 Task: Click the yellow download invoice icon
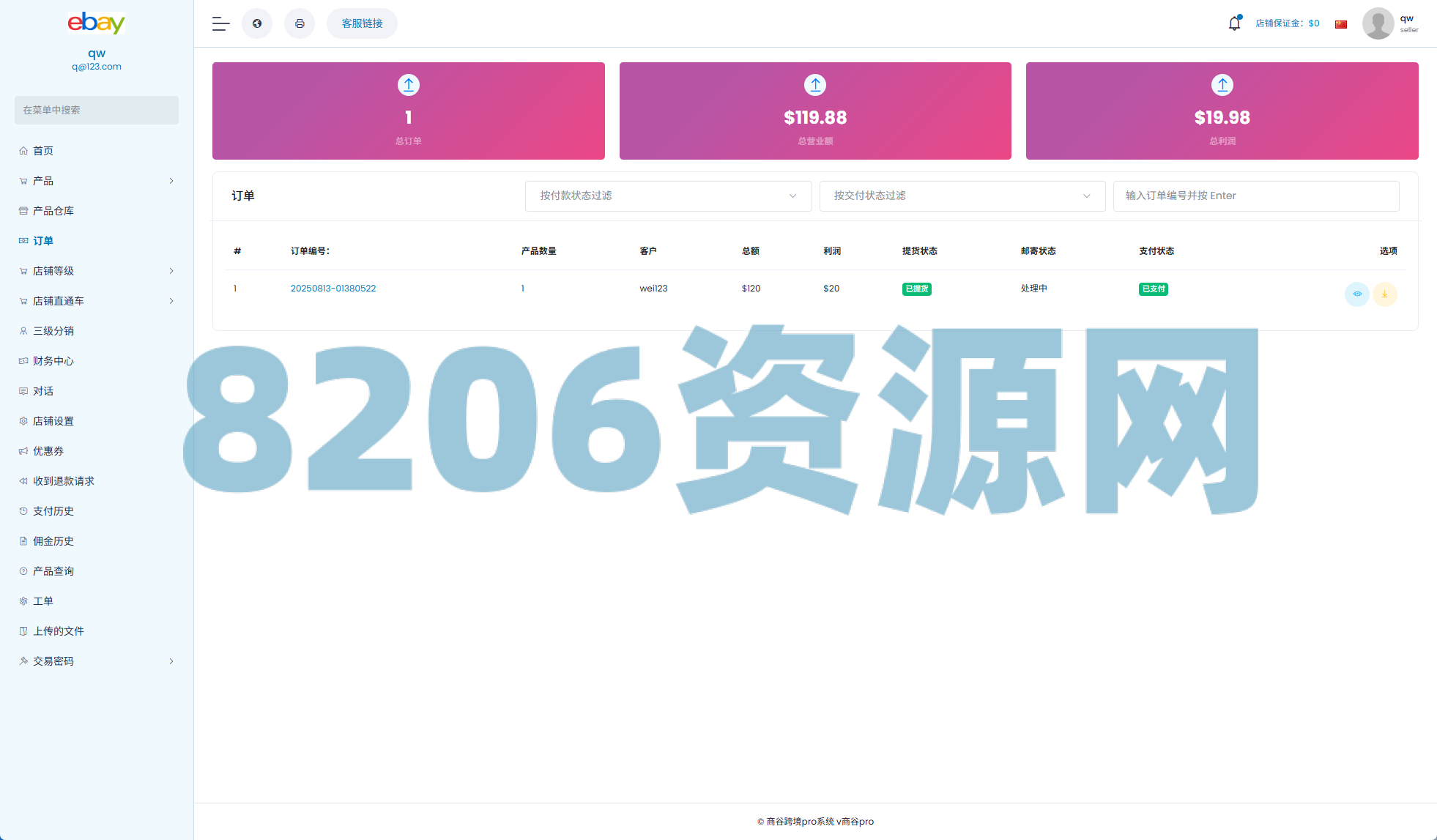pos(1384,294)
